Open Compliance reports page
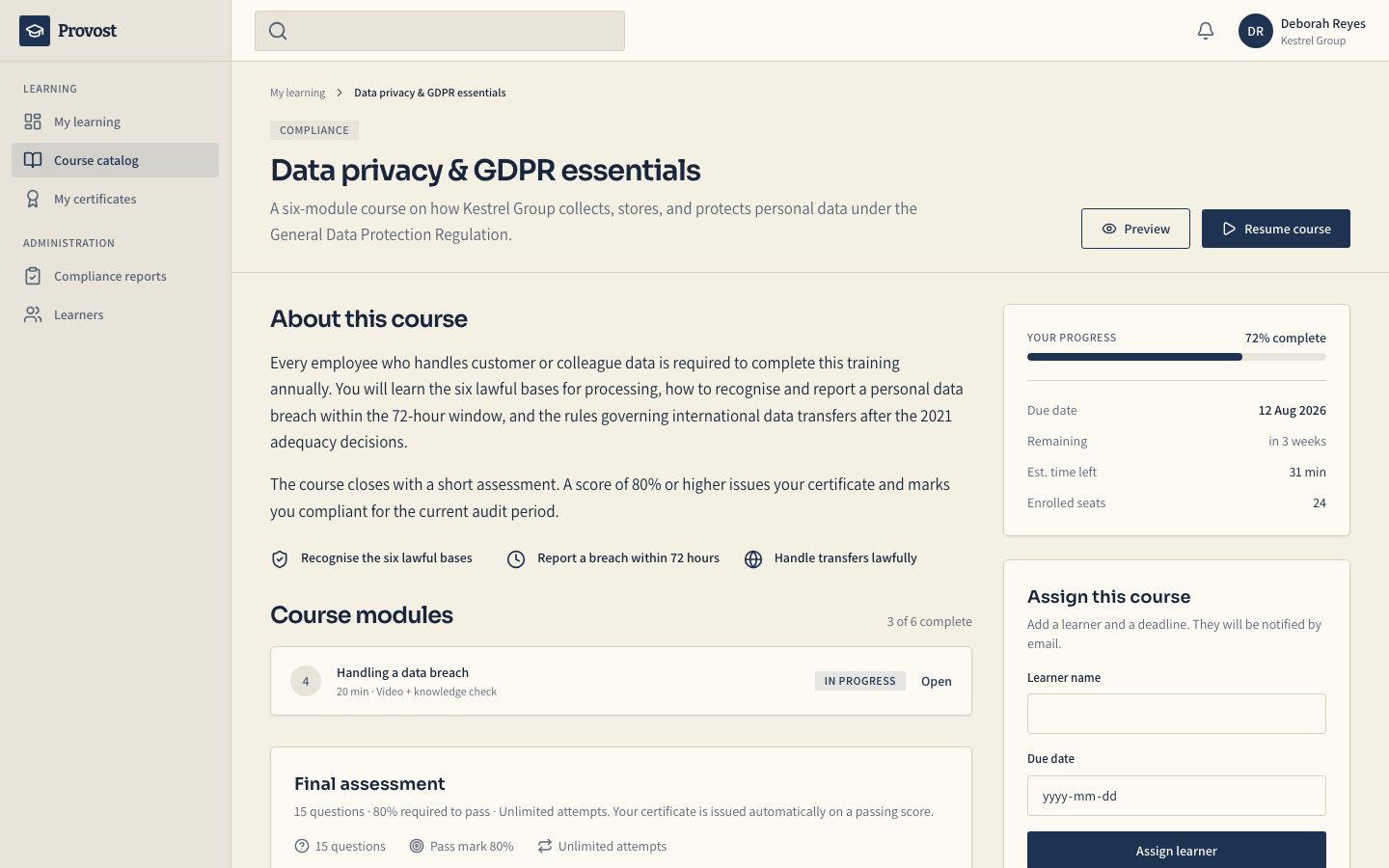1389x868 pixels. click(x=115, y=276)
